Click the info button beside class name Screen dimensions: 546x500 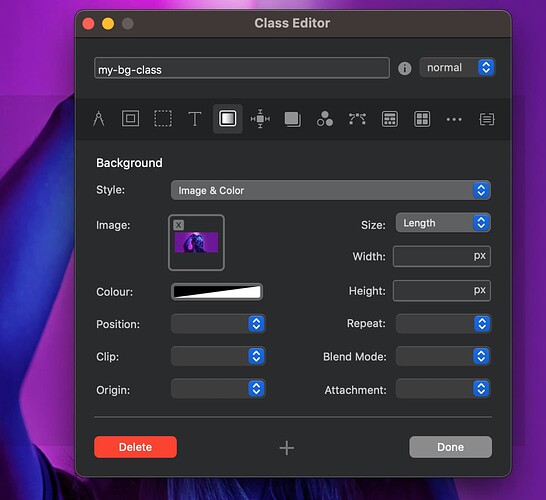pyautogui.click(x=405, y=68)
